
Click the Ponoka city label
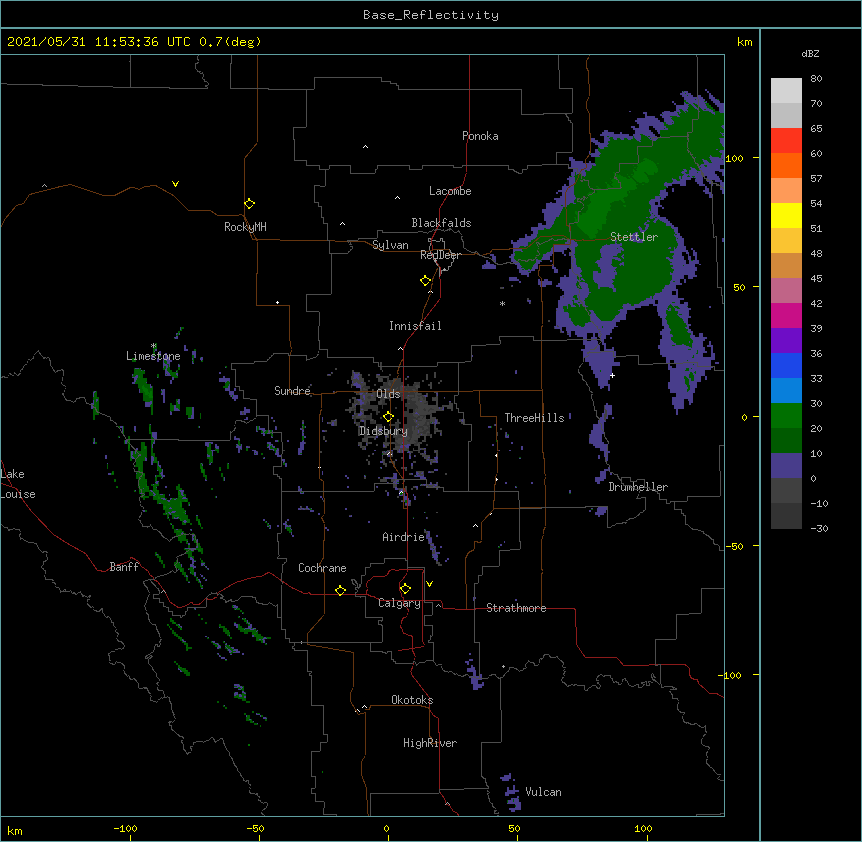tap(480, 136)
